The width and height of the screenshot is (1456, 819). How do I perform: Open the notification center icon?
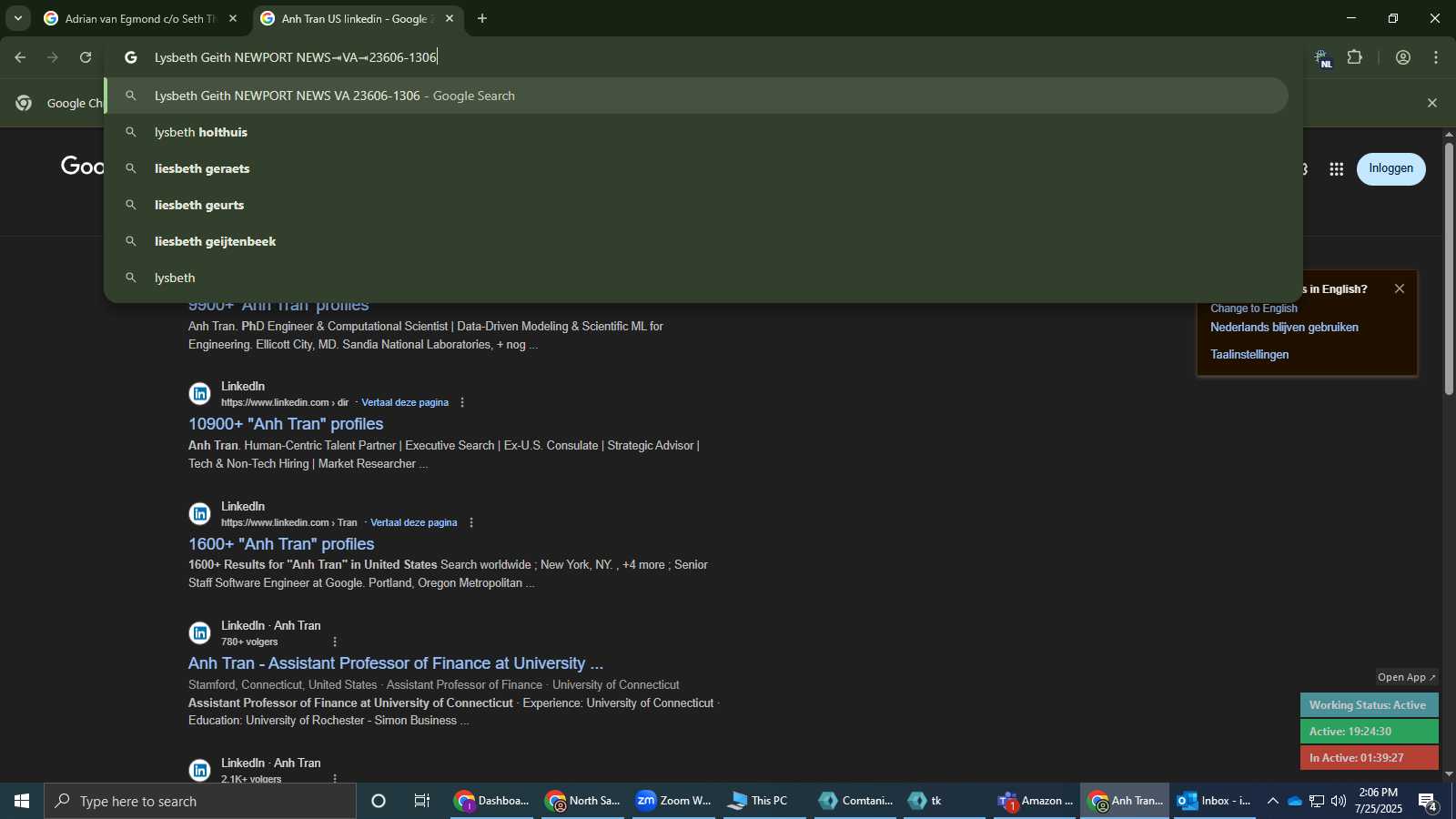(1428, 802)
